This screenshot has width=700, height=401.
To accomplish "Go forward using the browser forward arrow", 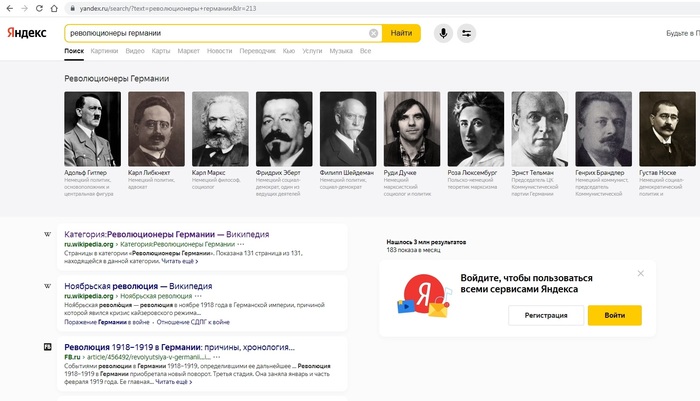I will tap(24, 8).
